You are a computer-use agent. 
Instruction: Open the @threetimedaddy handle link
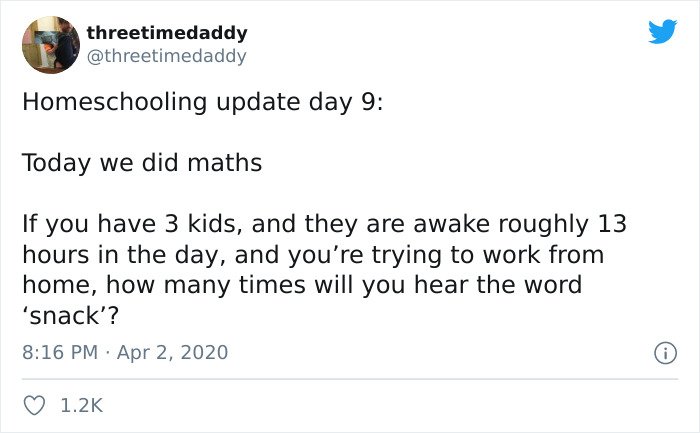click(166, 56)
